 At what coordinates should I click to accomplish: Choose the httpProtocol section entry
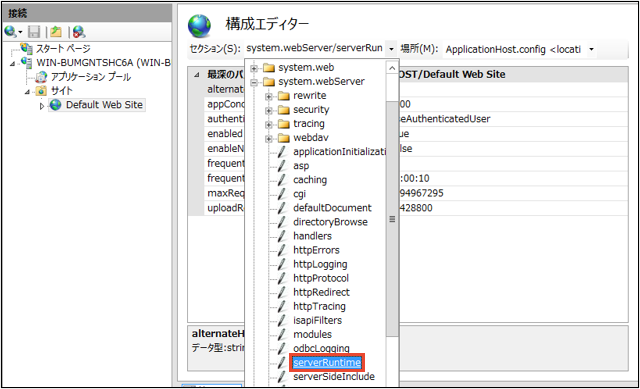pos(321,278)
